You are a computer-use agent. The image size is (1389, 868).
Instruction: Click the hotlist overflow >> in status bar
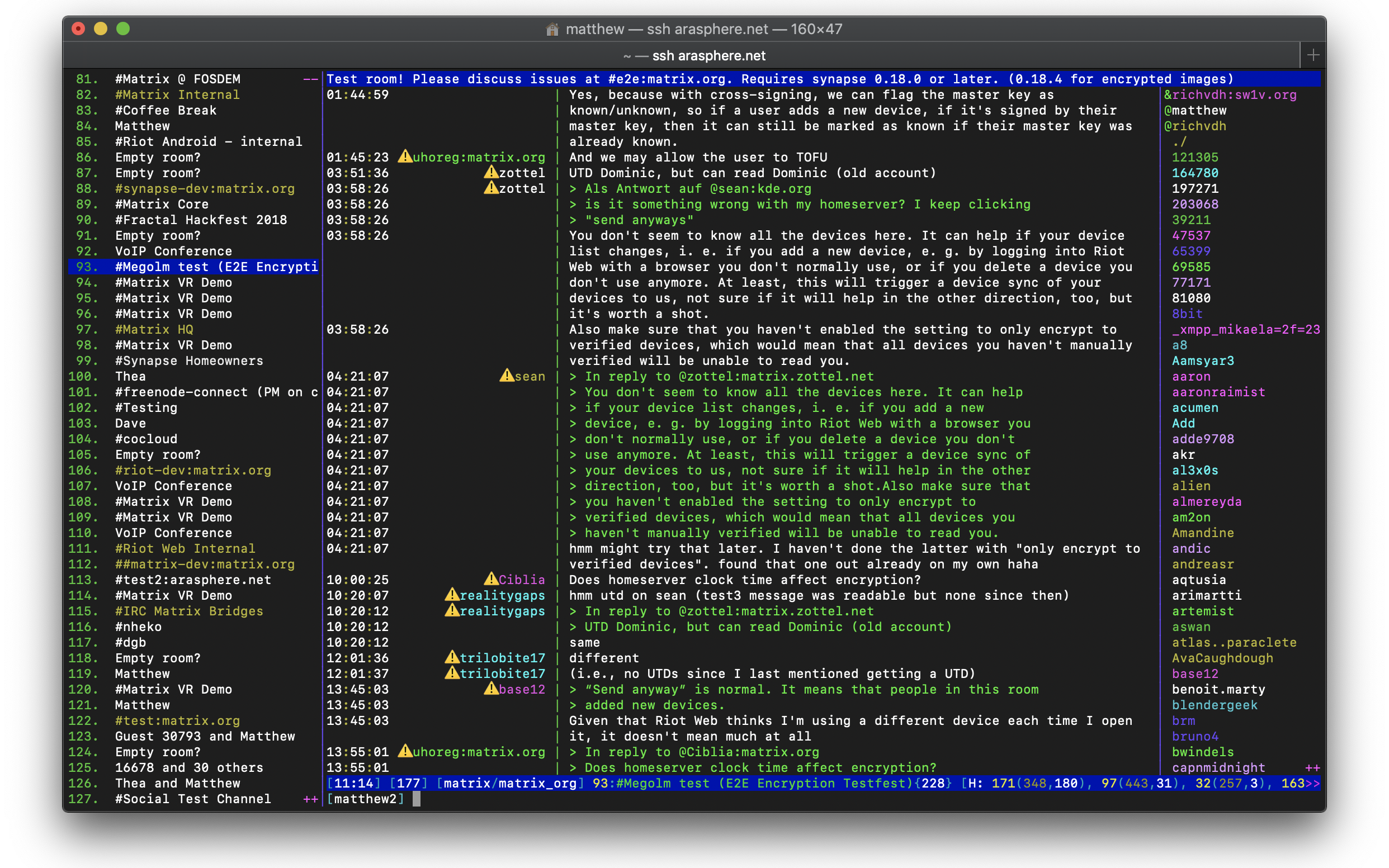coord(1312,783)
